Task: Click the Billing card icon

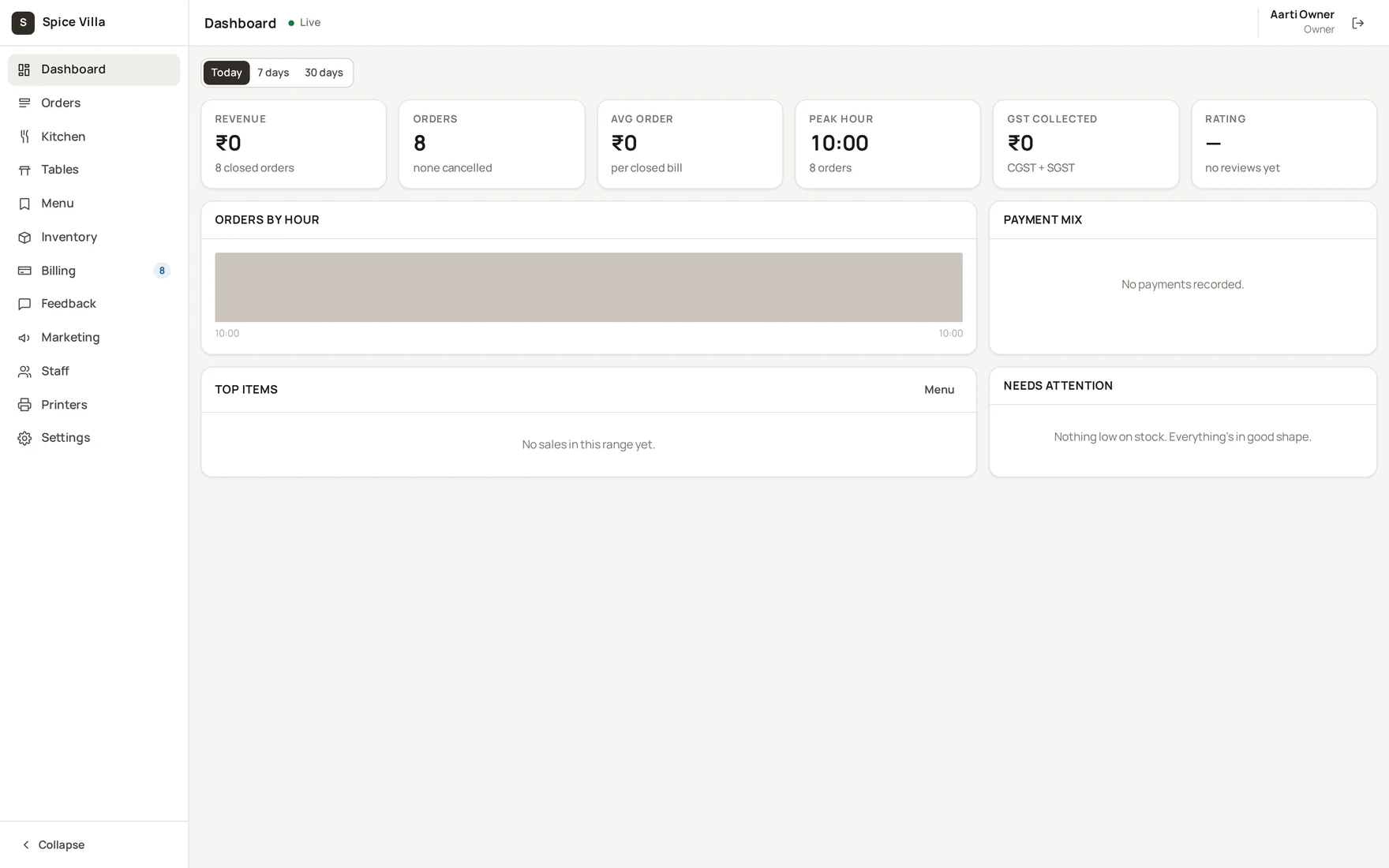Action: pyautogui.click(x=24, y=271)
